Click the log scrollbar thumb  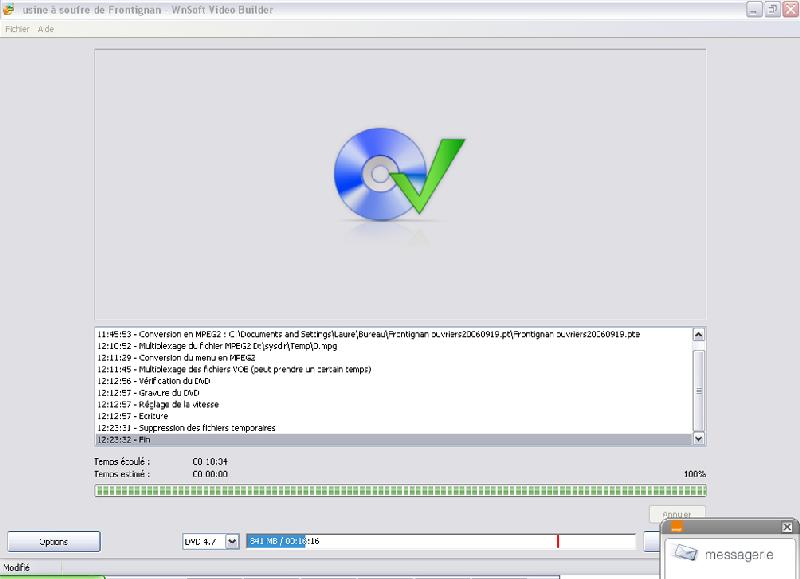[x=698, y=391]
